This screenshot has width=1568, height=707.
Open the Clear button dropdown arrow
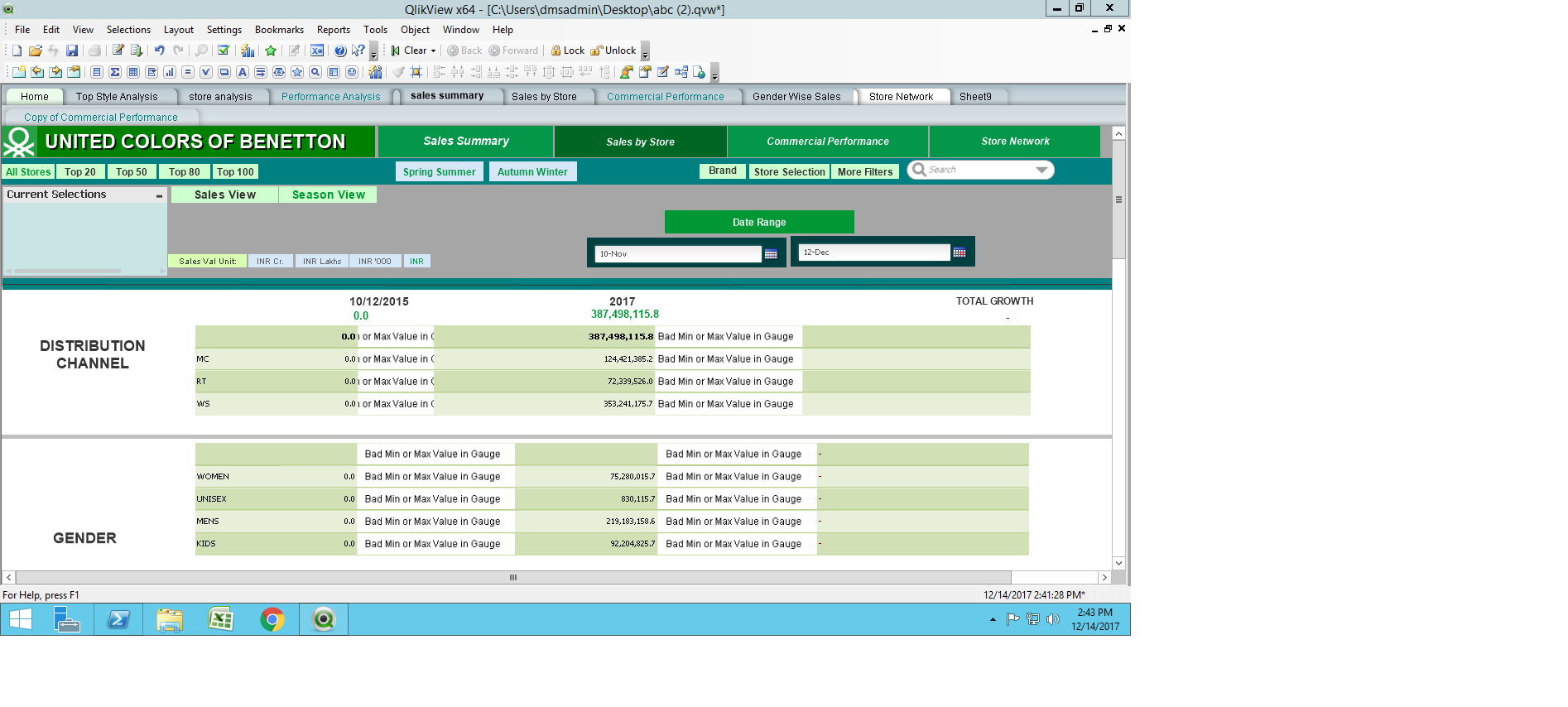pyautogui.click(x=433, y=50)
